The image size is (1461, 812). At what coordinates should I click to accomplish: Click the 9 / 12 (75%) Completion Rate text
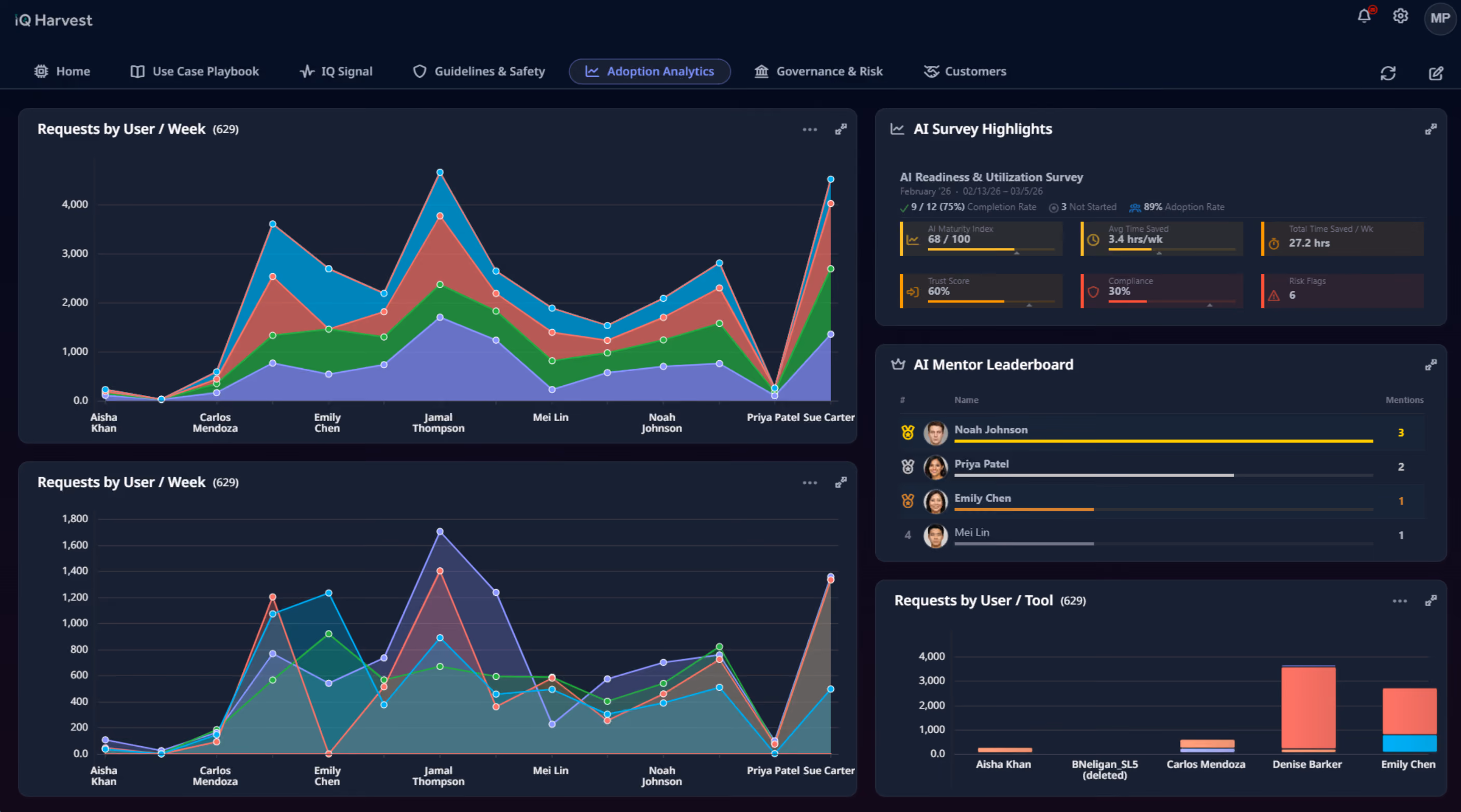(973, 207)
